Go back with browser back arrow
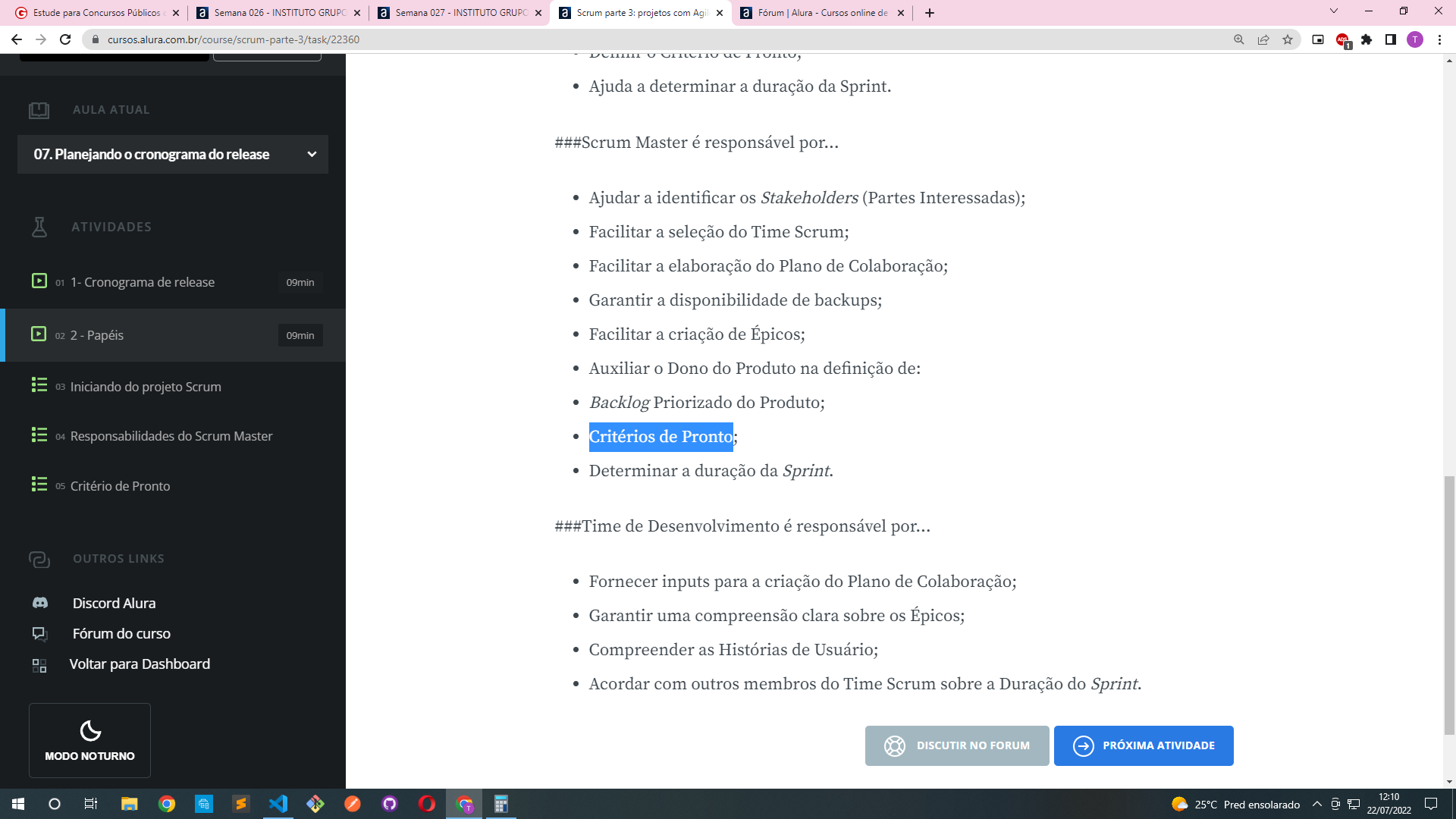The width and height of the screenshot is (1456, 819). (x=17, y=39)
